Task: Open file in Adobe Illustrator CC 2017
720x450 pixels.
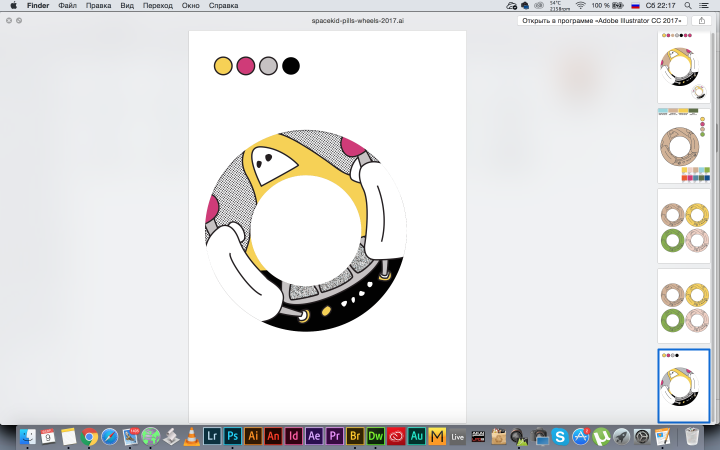Action: point(602,21)
